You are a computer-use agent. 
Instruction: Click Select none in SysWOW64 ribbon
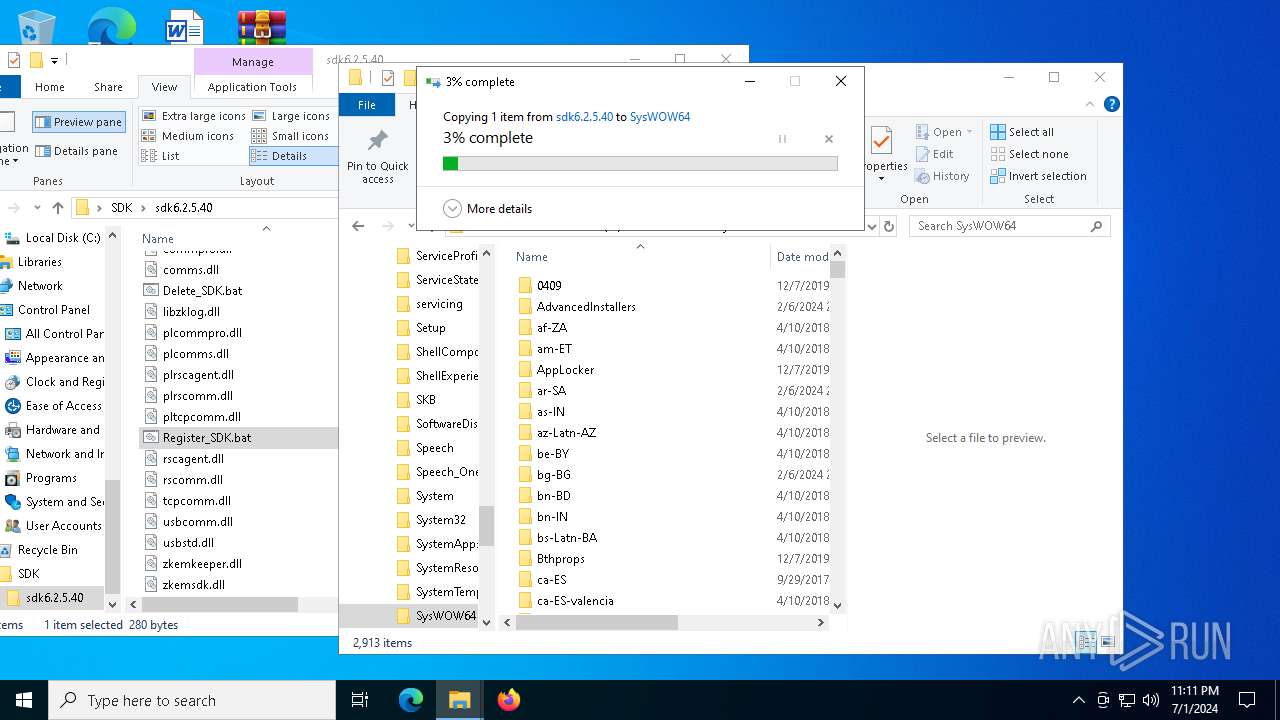[1029, 154]
